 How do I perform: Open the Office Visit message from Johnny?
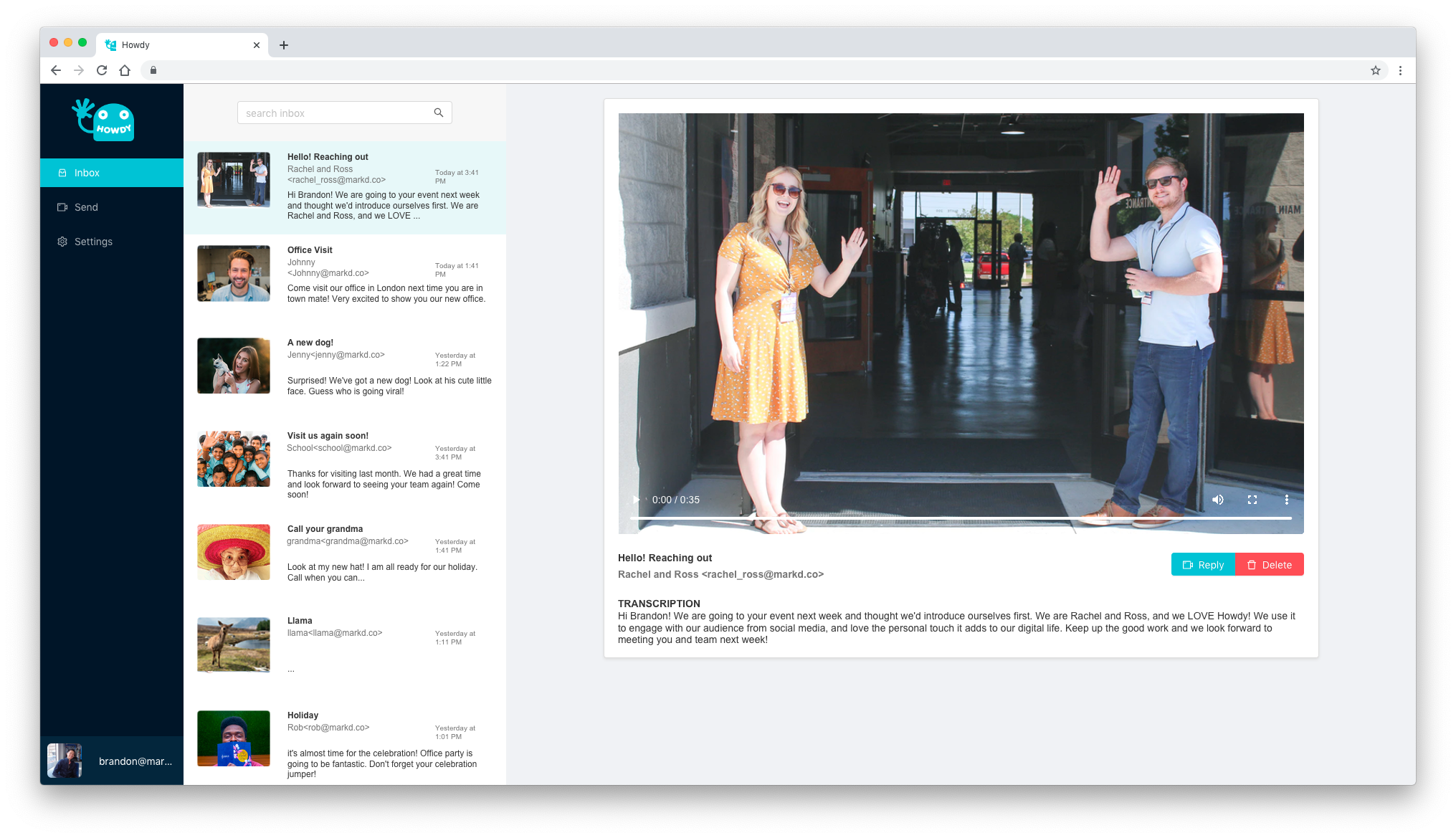(344, 275)
